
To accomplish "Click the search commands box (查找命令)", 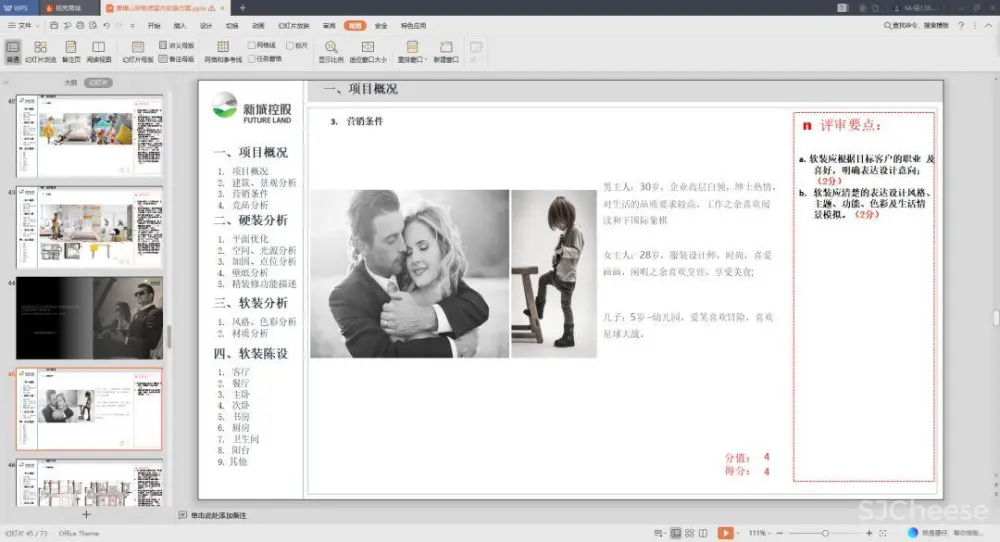I will point(918,25).
